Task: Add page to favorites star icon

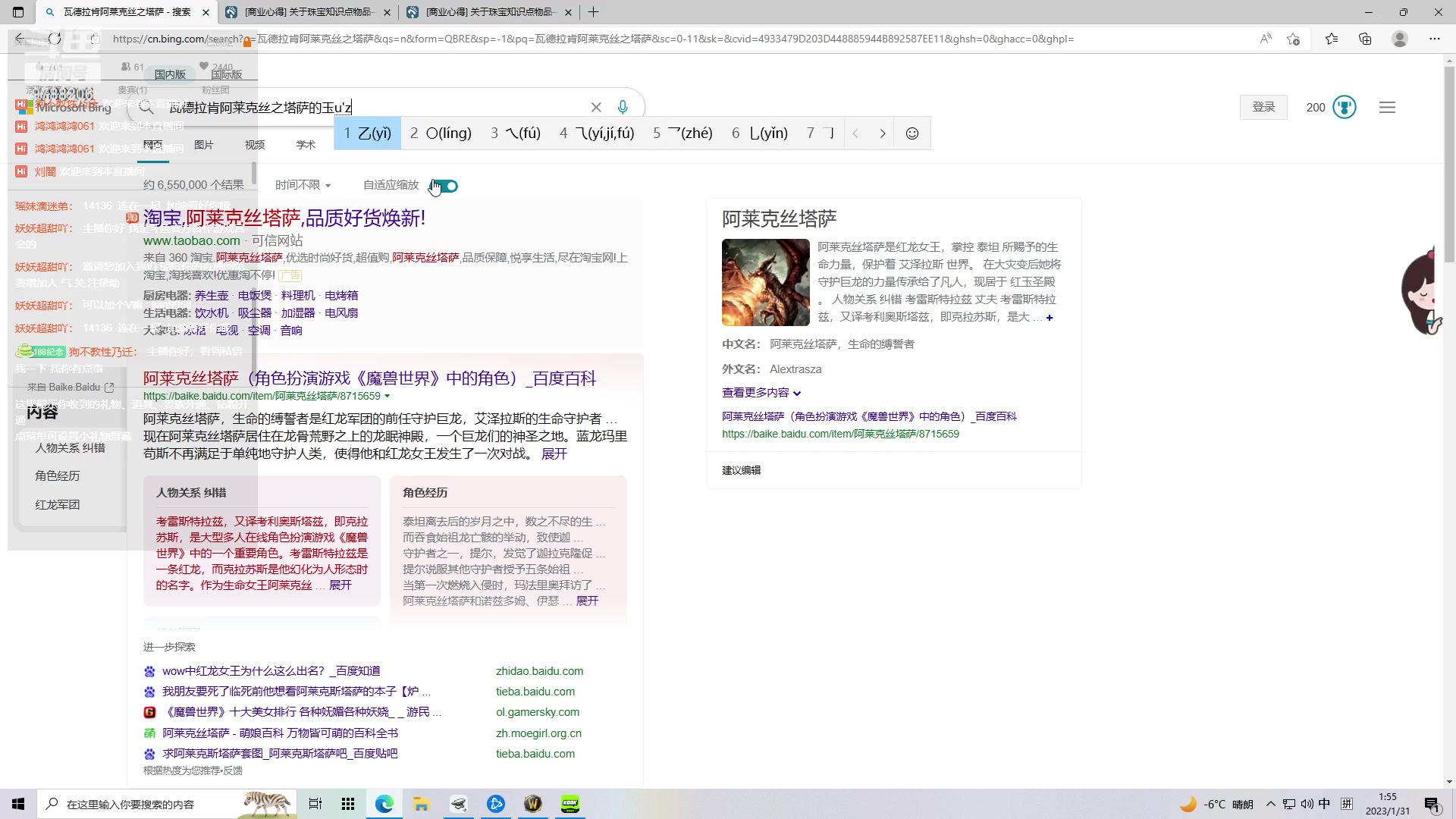Action: point(1294,39)
